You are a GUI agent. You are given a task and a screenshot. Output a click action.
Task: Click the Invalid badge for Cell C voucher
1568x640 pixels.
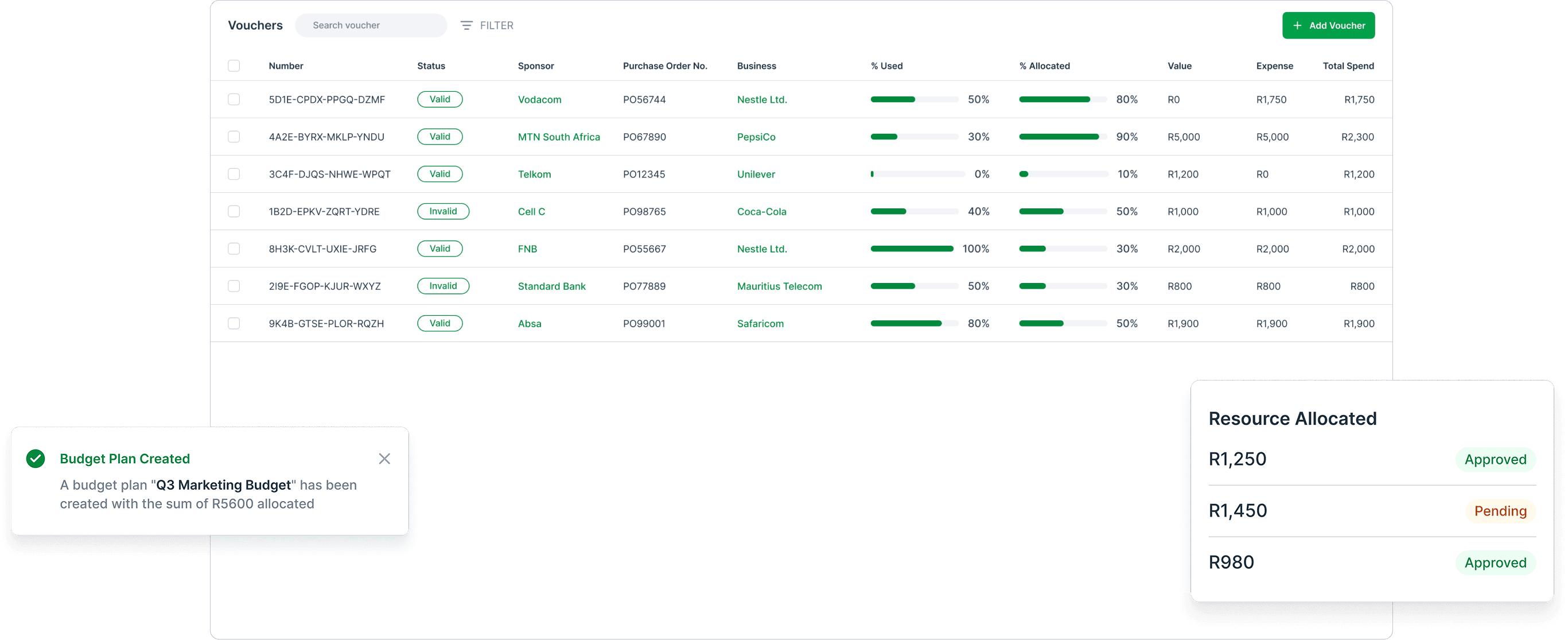tap(442, 211)
